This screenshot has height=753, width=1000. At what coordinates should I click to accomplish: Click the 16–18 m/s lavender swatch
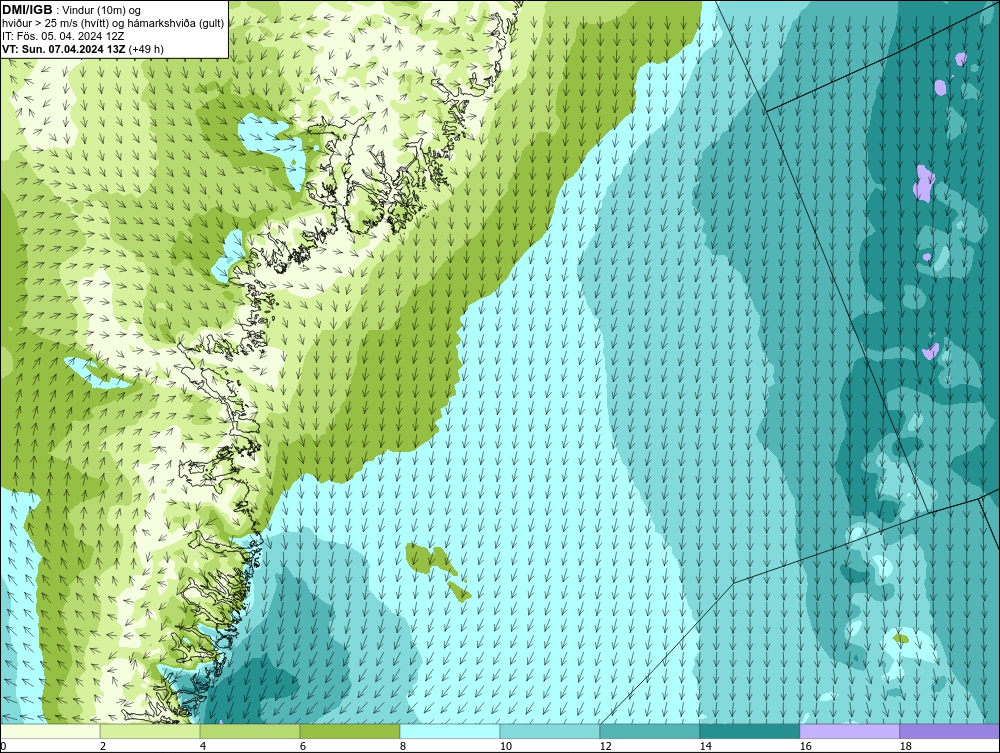pos(849,731)
